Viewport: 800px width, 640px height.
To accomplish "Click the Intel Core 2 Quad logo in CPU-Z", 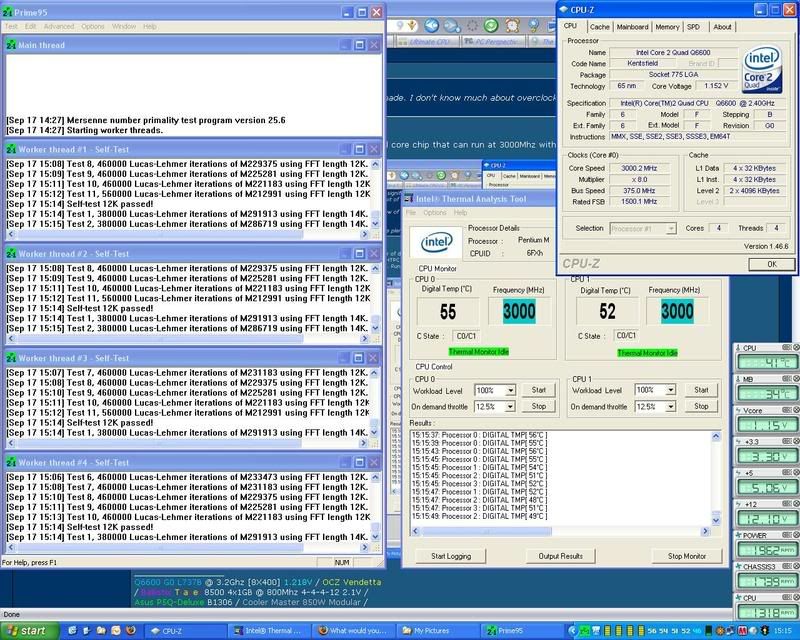I will (762, 69).
